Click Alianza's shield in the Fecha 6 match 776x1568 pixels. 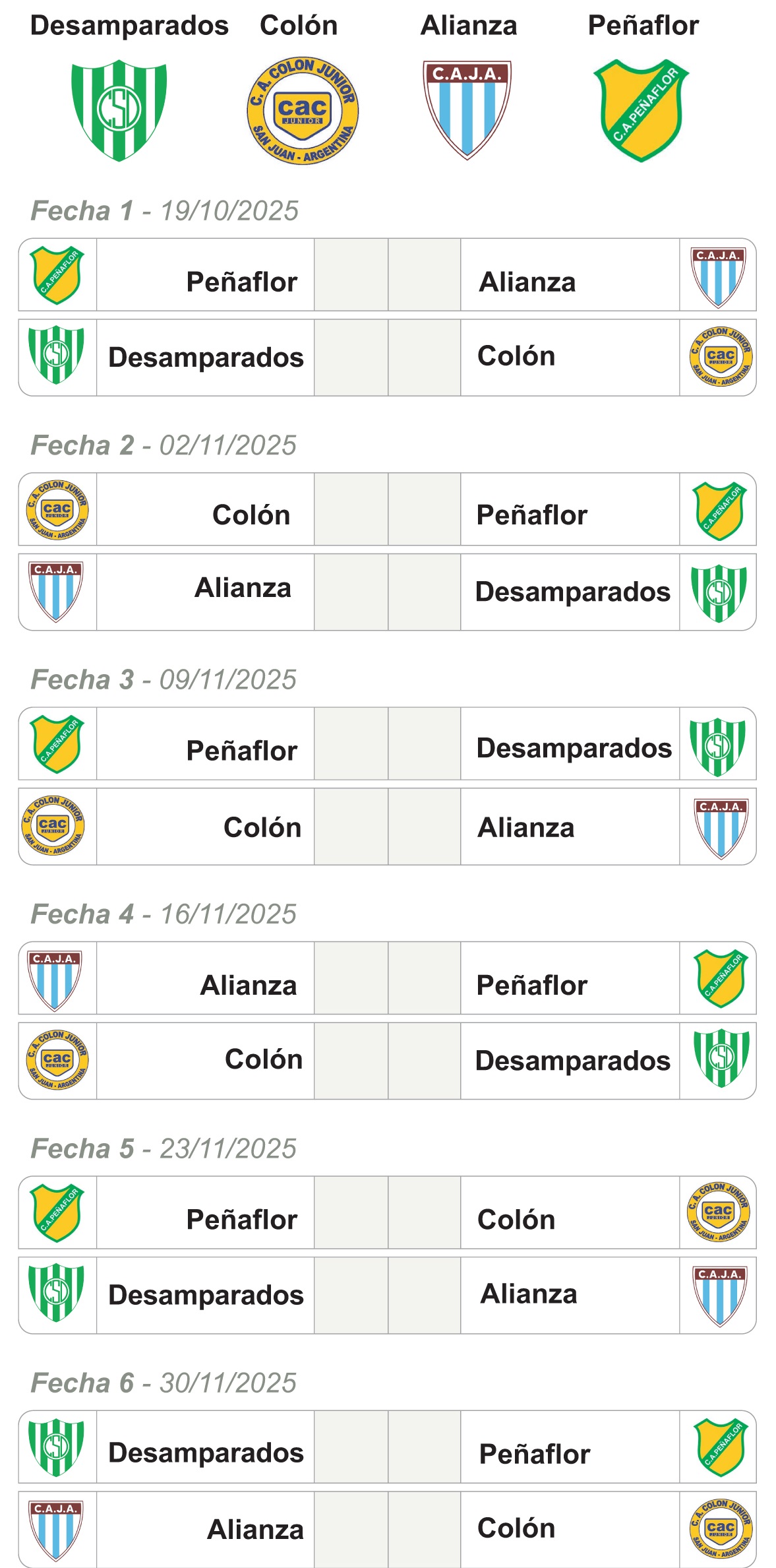point(56,1530)
